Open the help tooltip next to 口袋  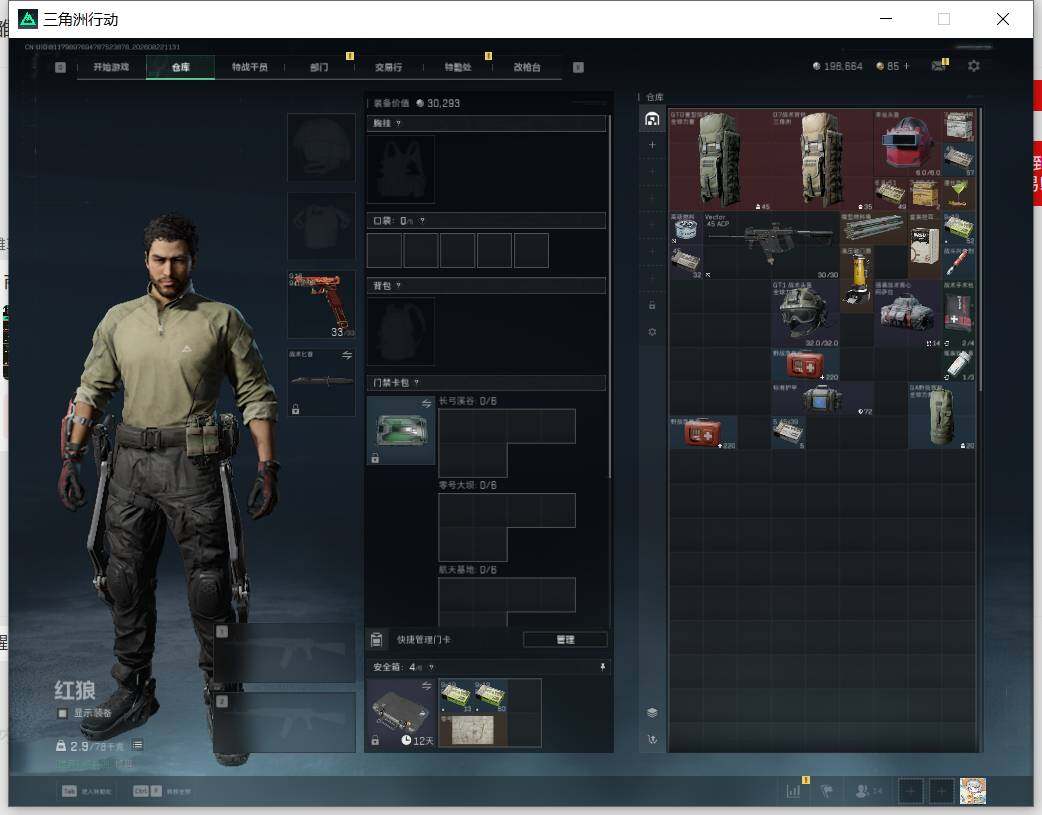coord(422,221)
